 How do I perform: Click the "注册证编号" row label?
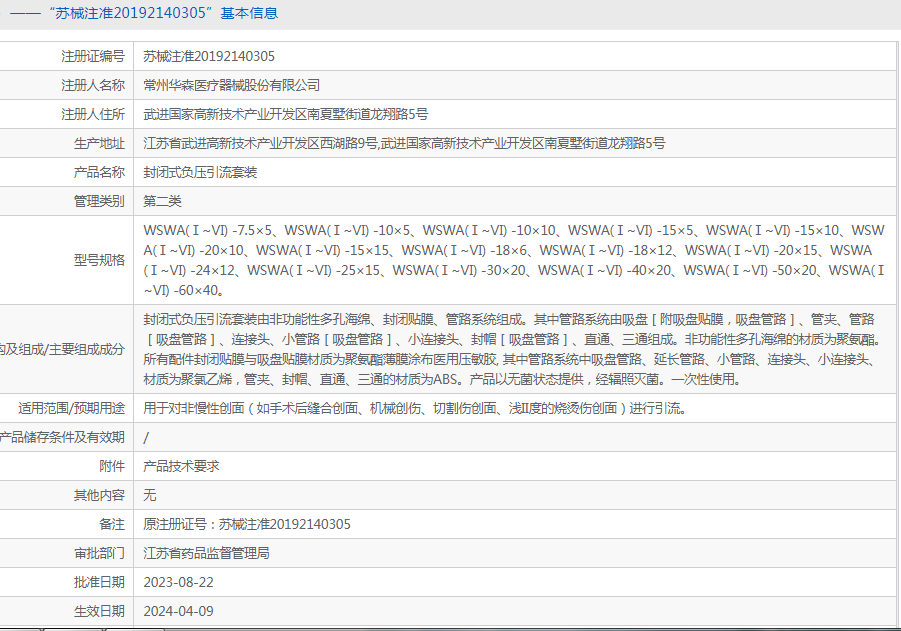93,56
